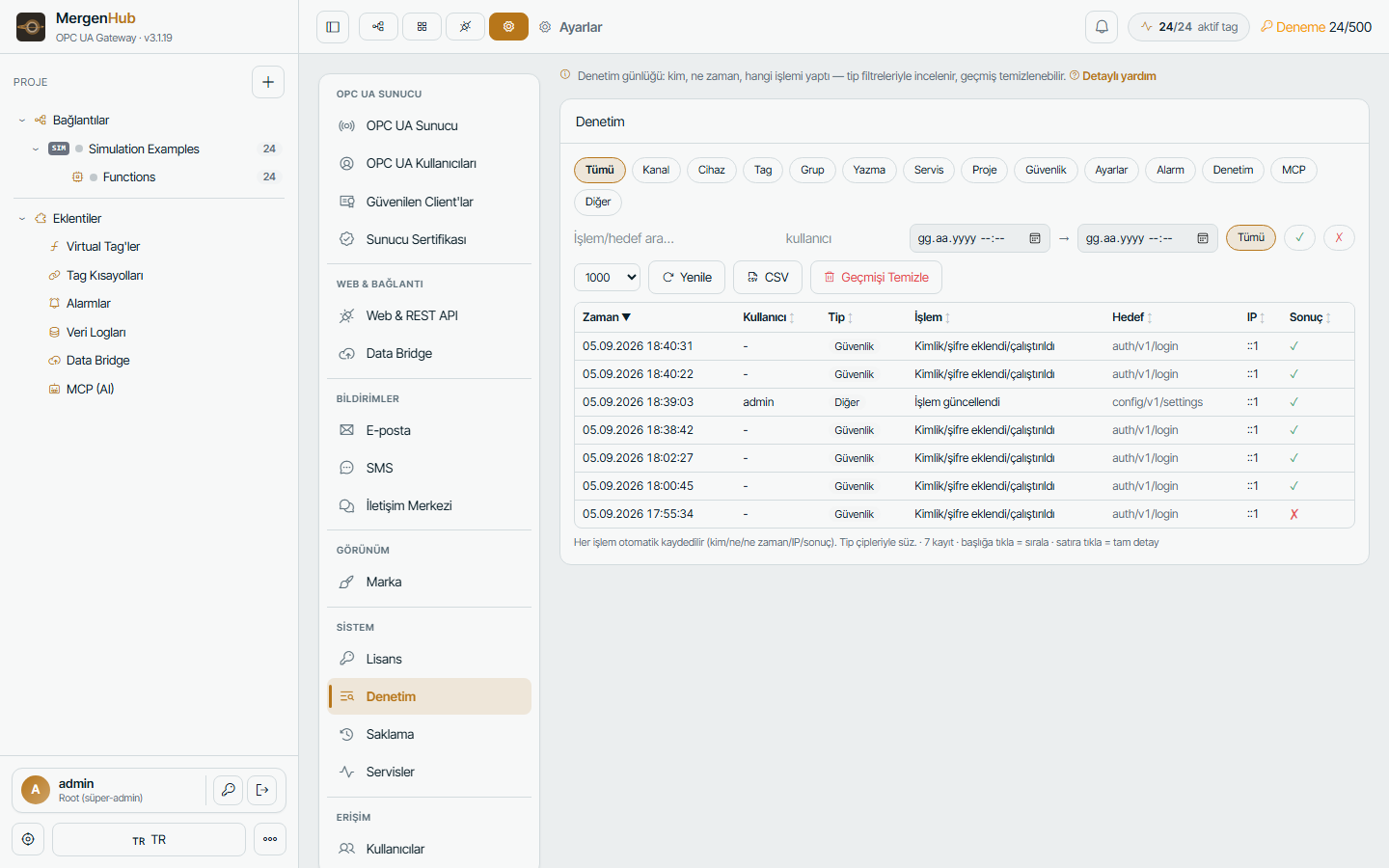Focus the kullanıcı filter field
The height and width of the screenshot is (868, 1389).
pyautogui.click(x=842, y=238)
